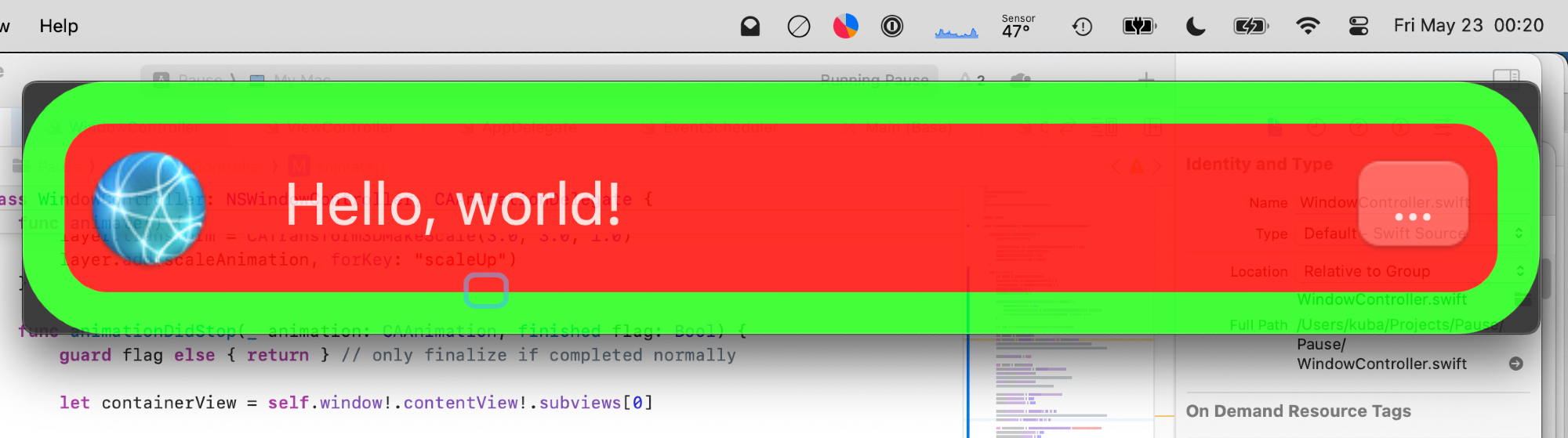Screen dimensions: 1568x438
Task: Click the battery charging indicator
Action: pyautogui.click(x=1250, y=27)
